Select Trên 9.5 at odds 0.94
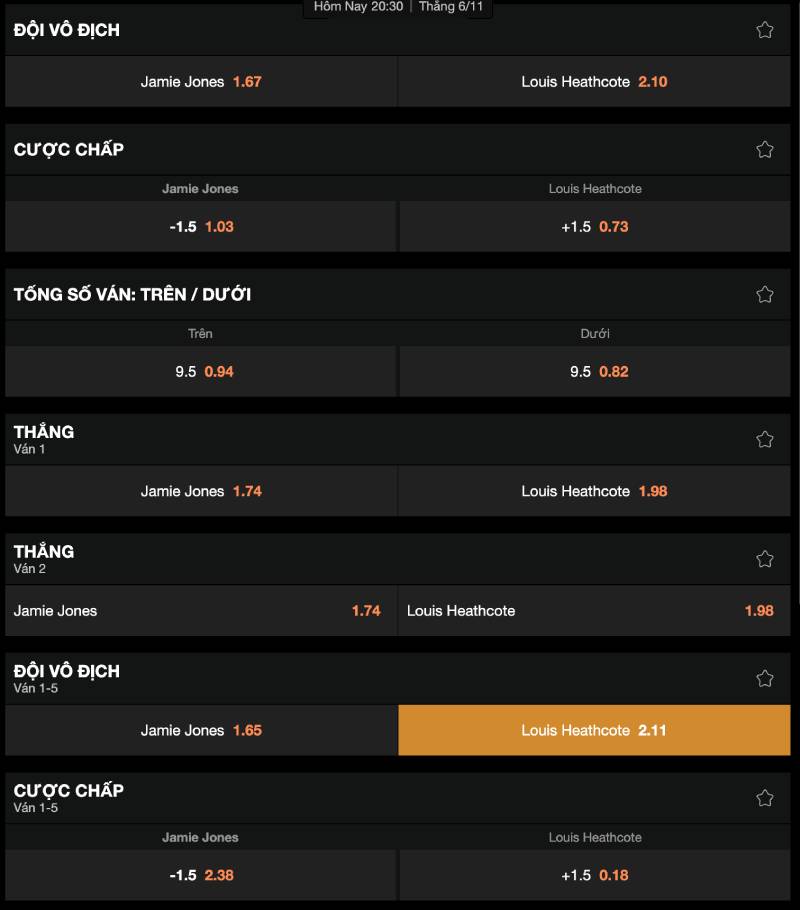Image resolution: width=800 pixels, height=910 pixels. point(201,372)
